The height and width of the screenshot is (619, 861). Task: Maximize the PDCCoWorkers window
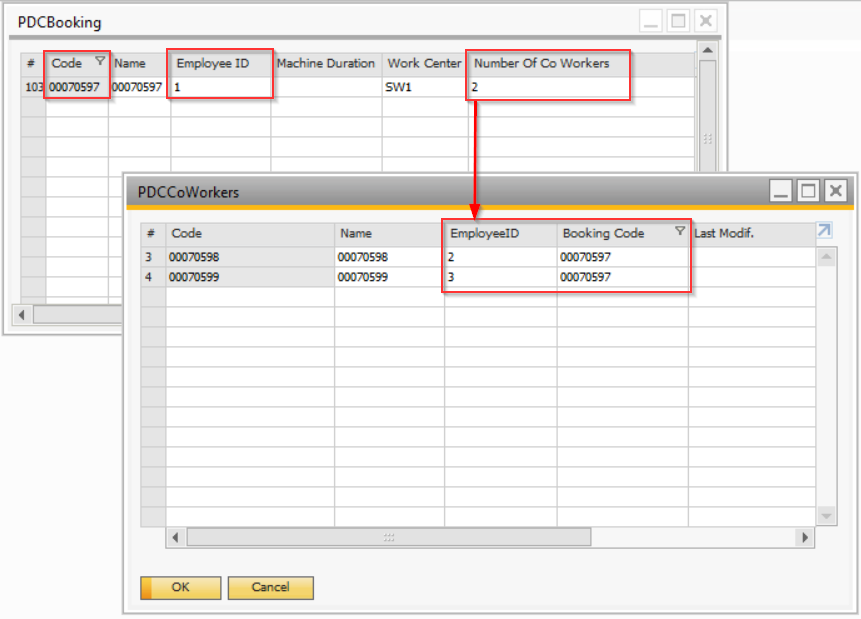coord(808,190)
